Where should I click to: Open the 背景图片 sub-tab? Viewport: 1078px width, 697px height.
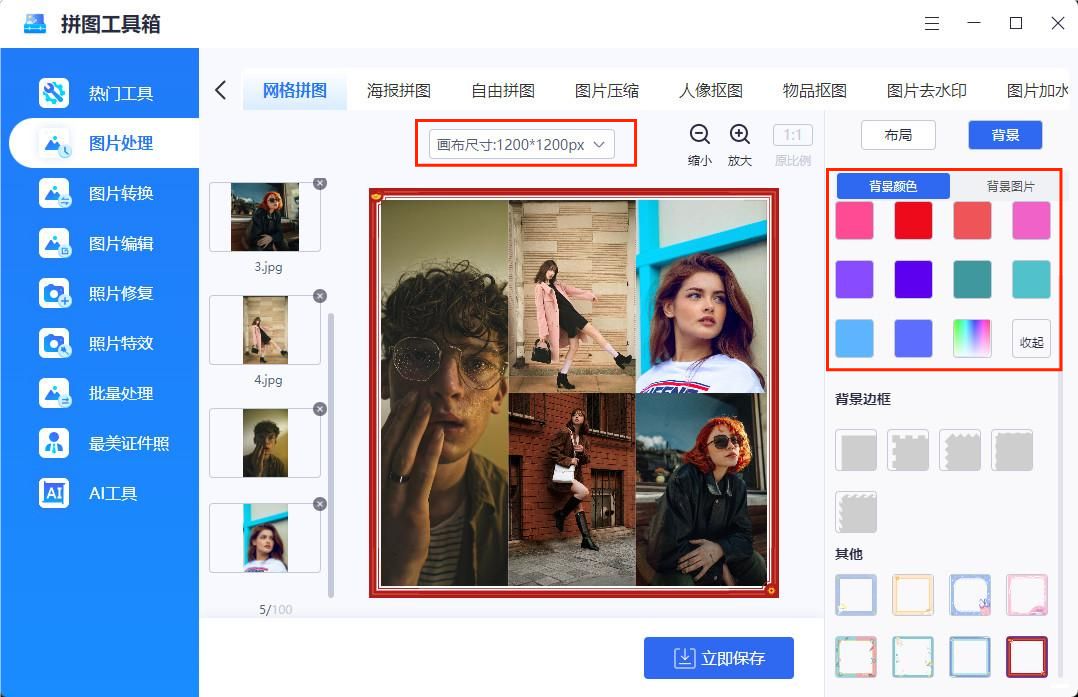(x=1010, y=186)
